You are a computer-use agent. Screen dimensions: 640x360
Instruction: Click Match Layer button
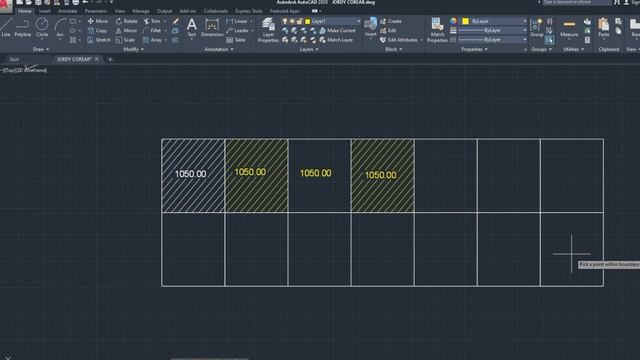[336, 40]
